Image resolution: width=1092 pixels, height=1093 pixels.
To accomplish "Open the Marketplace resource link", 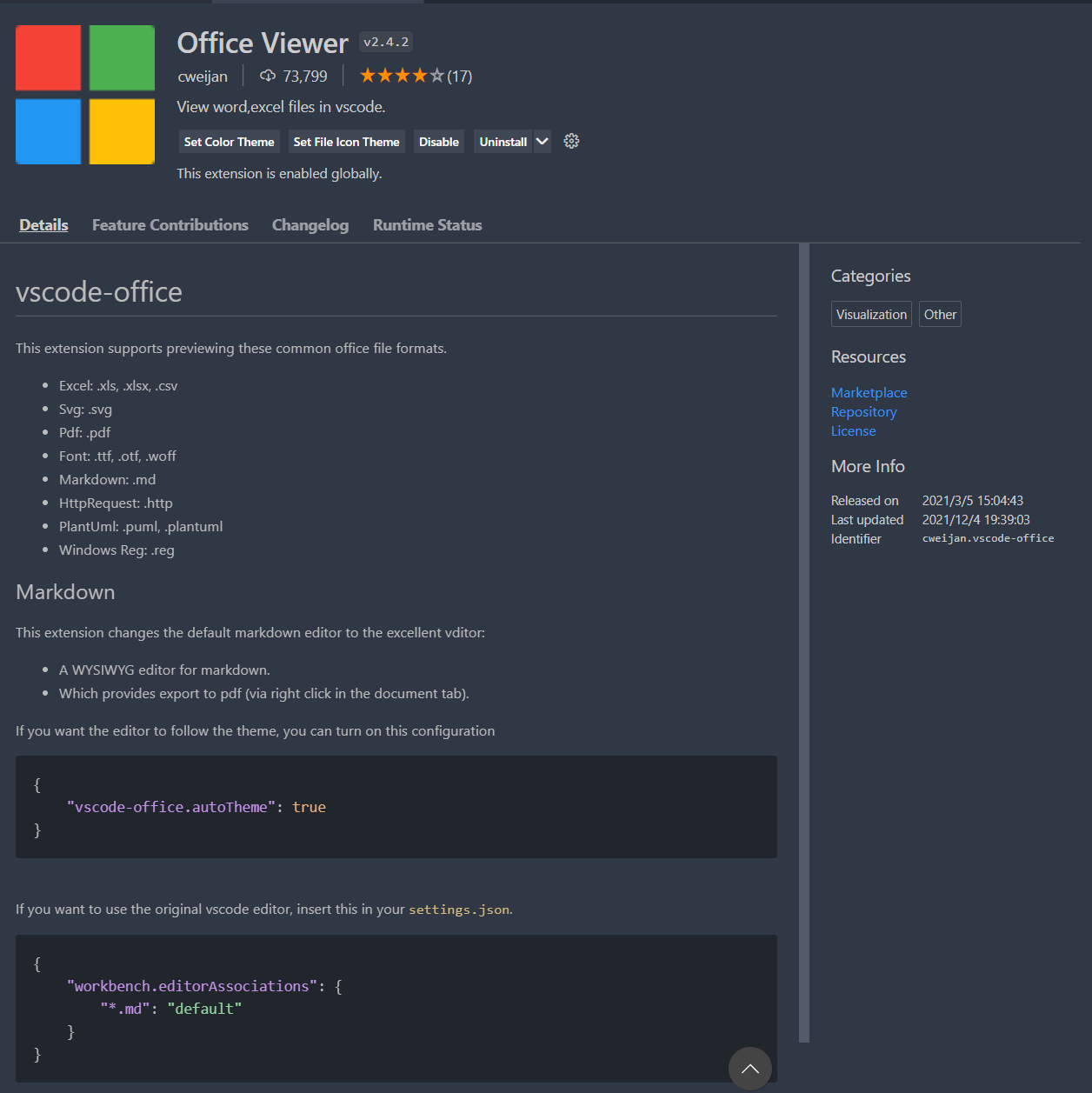I will click(869, 393).
